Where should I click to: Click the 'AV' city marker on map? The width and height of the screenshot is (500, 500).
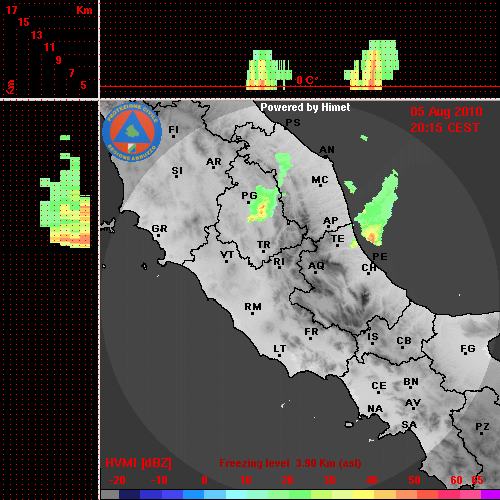[x=413, y=404]
